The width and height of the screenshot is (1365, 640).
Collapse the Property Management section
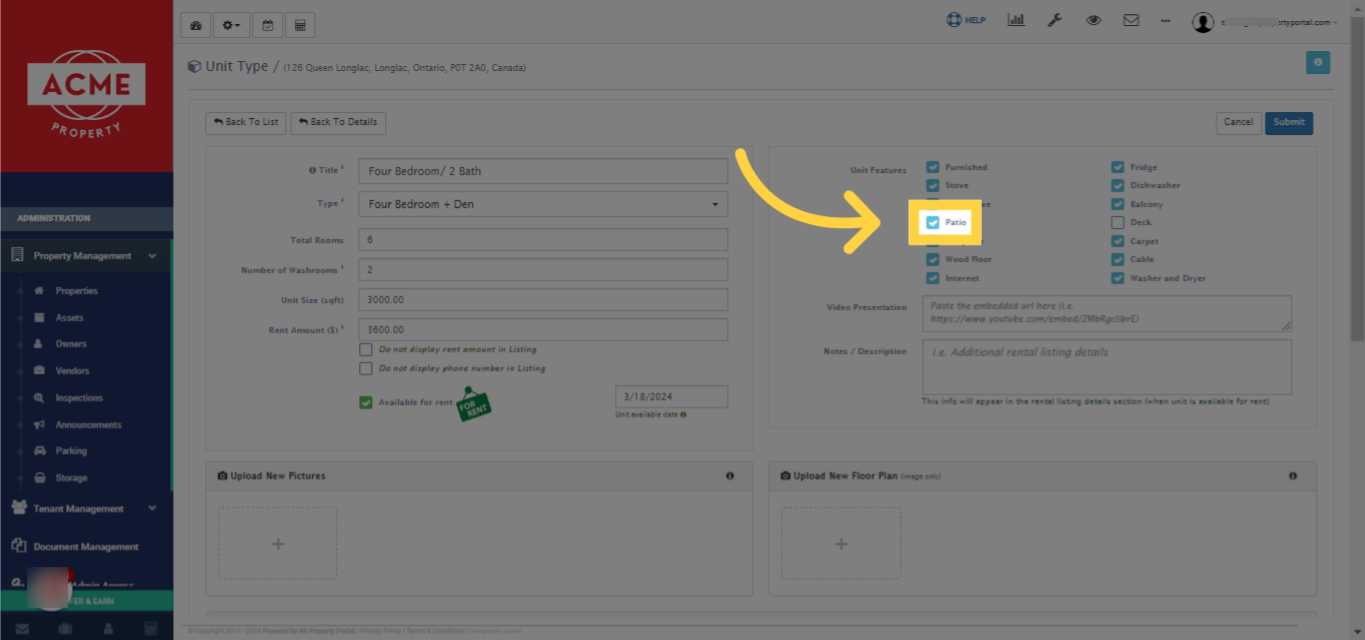[85, 256]
